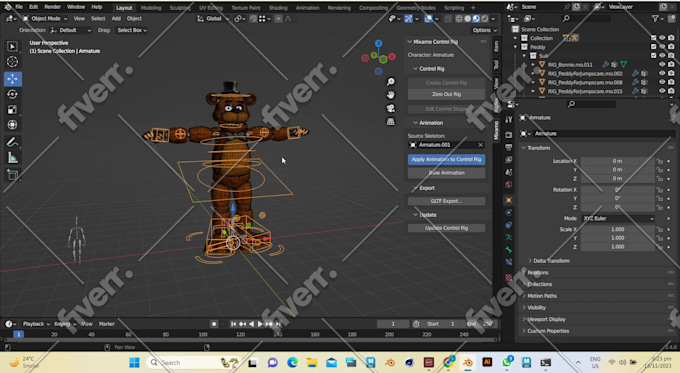
Task: Click the current frame number field
Action: click(x=393, y=324)
